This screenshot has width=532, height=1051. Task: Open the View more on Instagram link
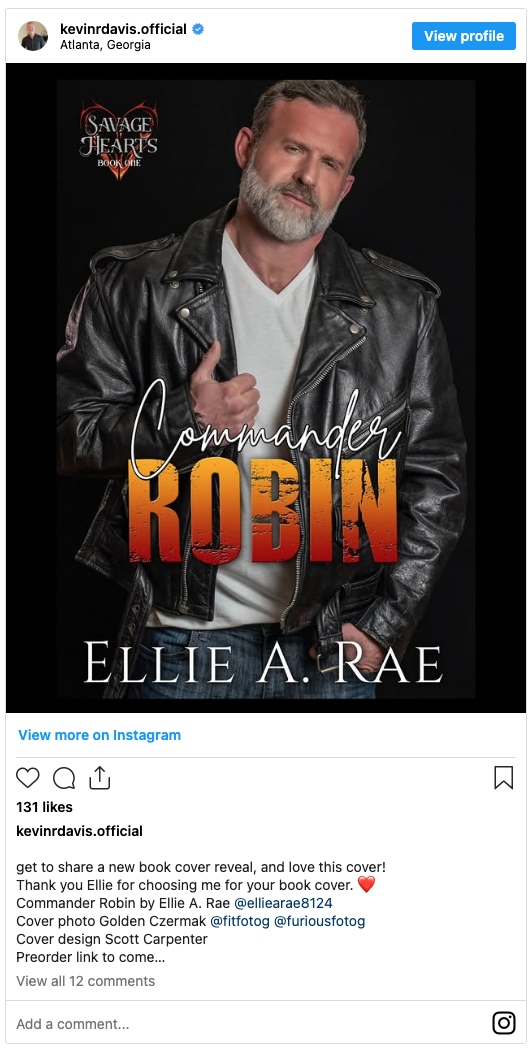(x=99, y=735)
